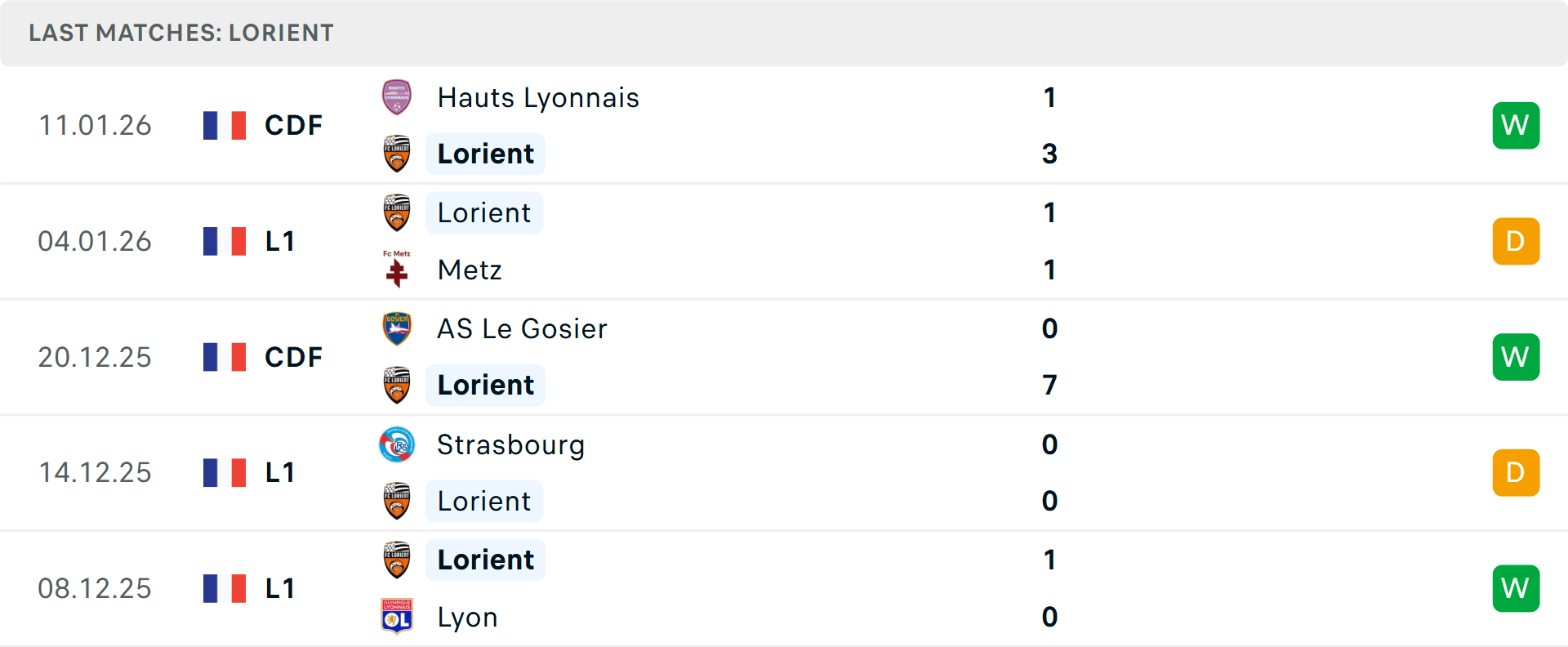
Task: Click the orange D badge for 04.01.26
Action: [1516, 241]
